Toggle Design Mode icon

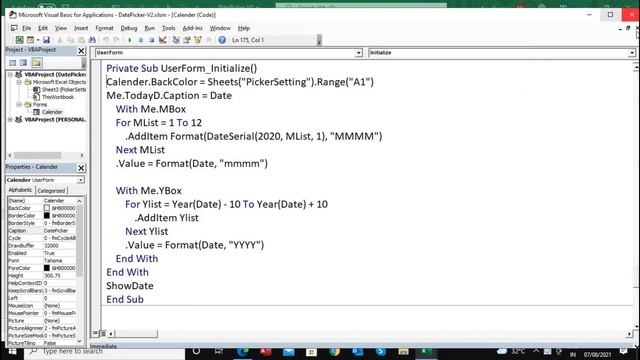click(162, 40)
